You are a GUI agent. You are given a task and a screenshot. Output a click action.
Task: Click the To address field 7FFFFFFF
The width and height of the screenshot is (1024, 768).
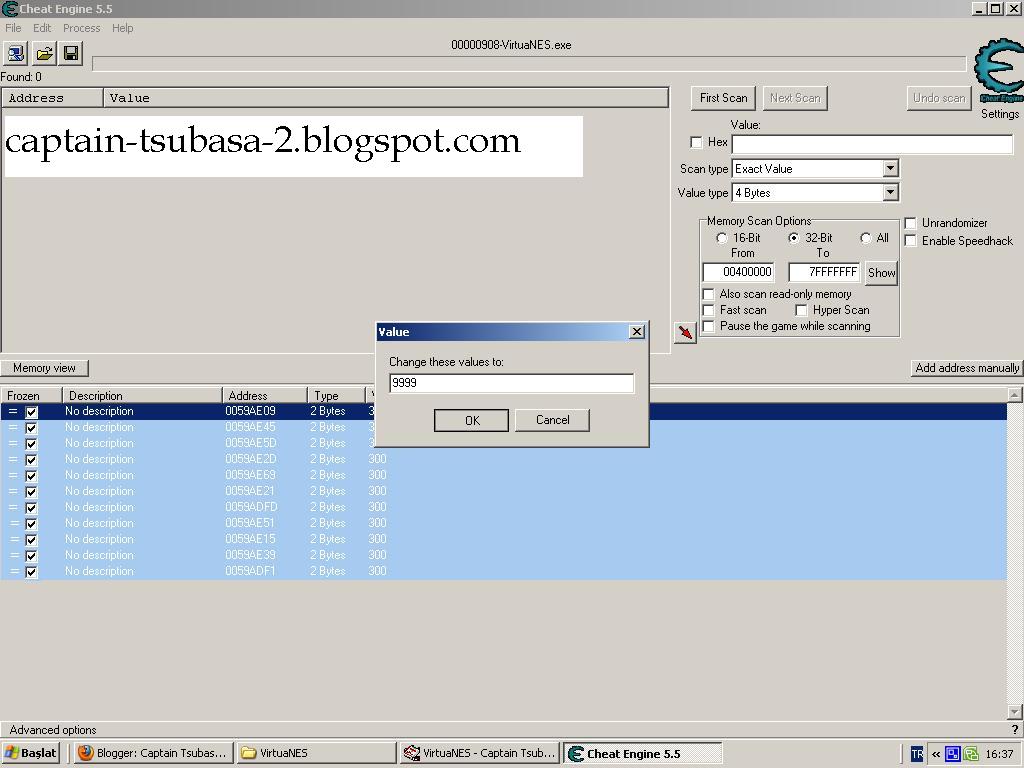point(824,272)
